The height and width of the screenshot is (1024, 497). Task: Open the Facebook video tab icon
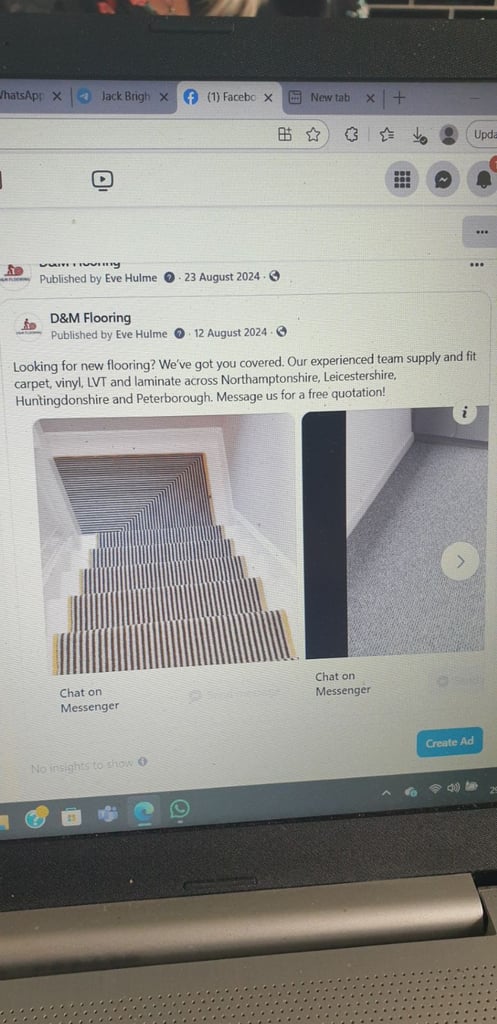103,180
